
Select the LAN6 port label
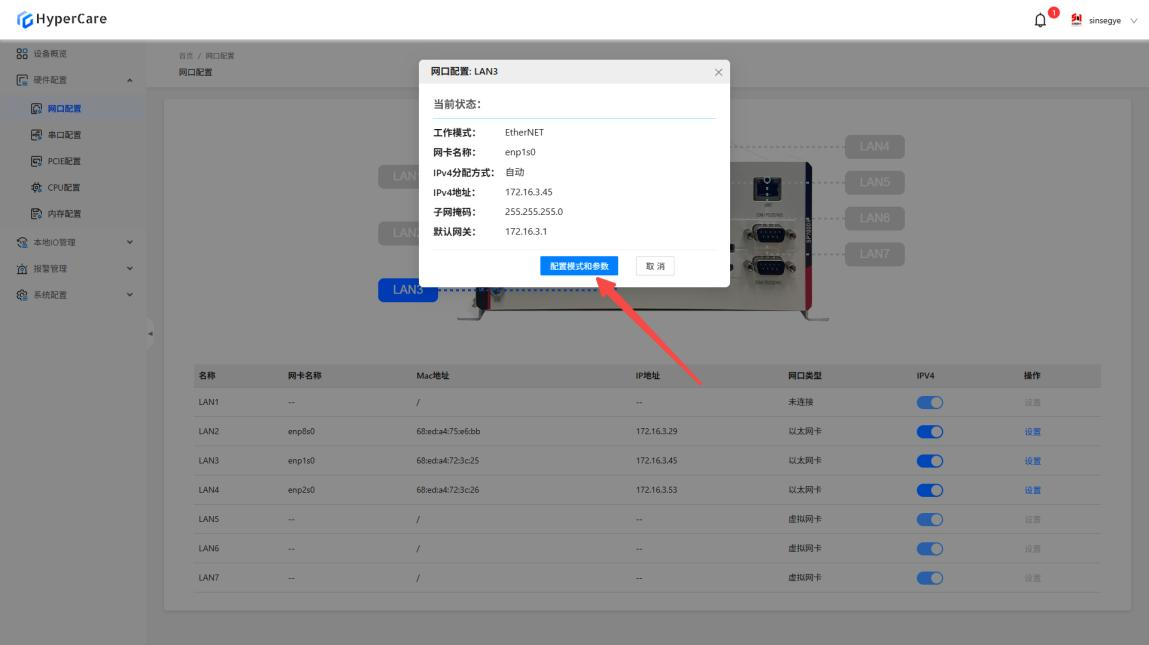coord(874,218)
